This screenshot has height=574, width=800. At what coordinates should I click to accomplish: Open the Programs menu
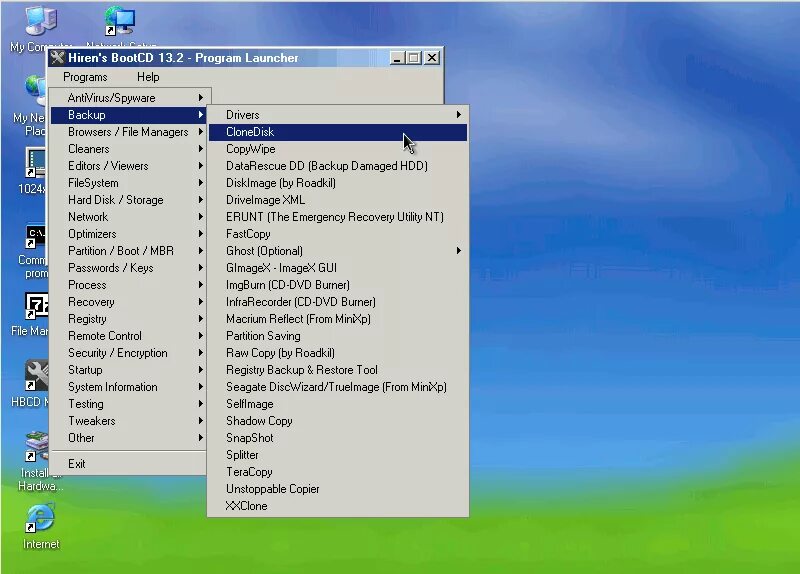coord(85,77)
